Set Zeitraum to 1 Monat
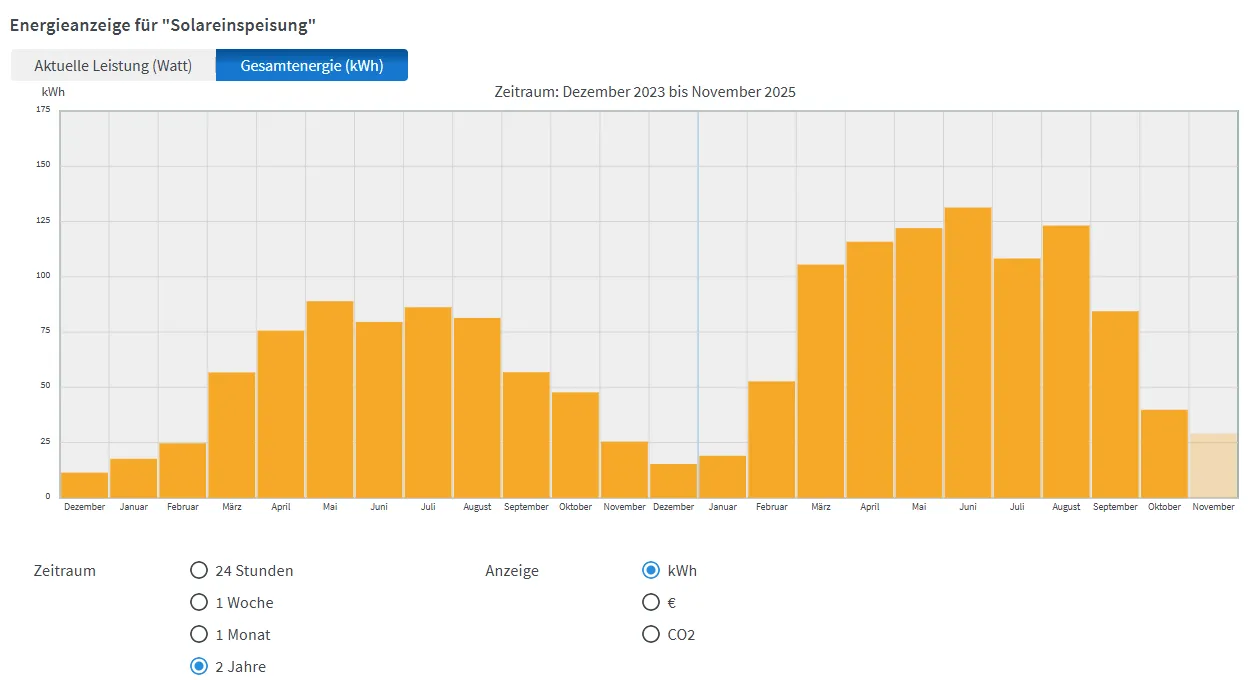The height and width of the screenshot is (680, 1258). 199,635
